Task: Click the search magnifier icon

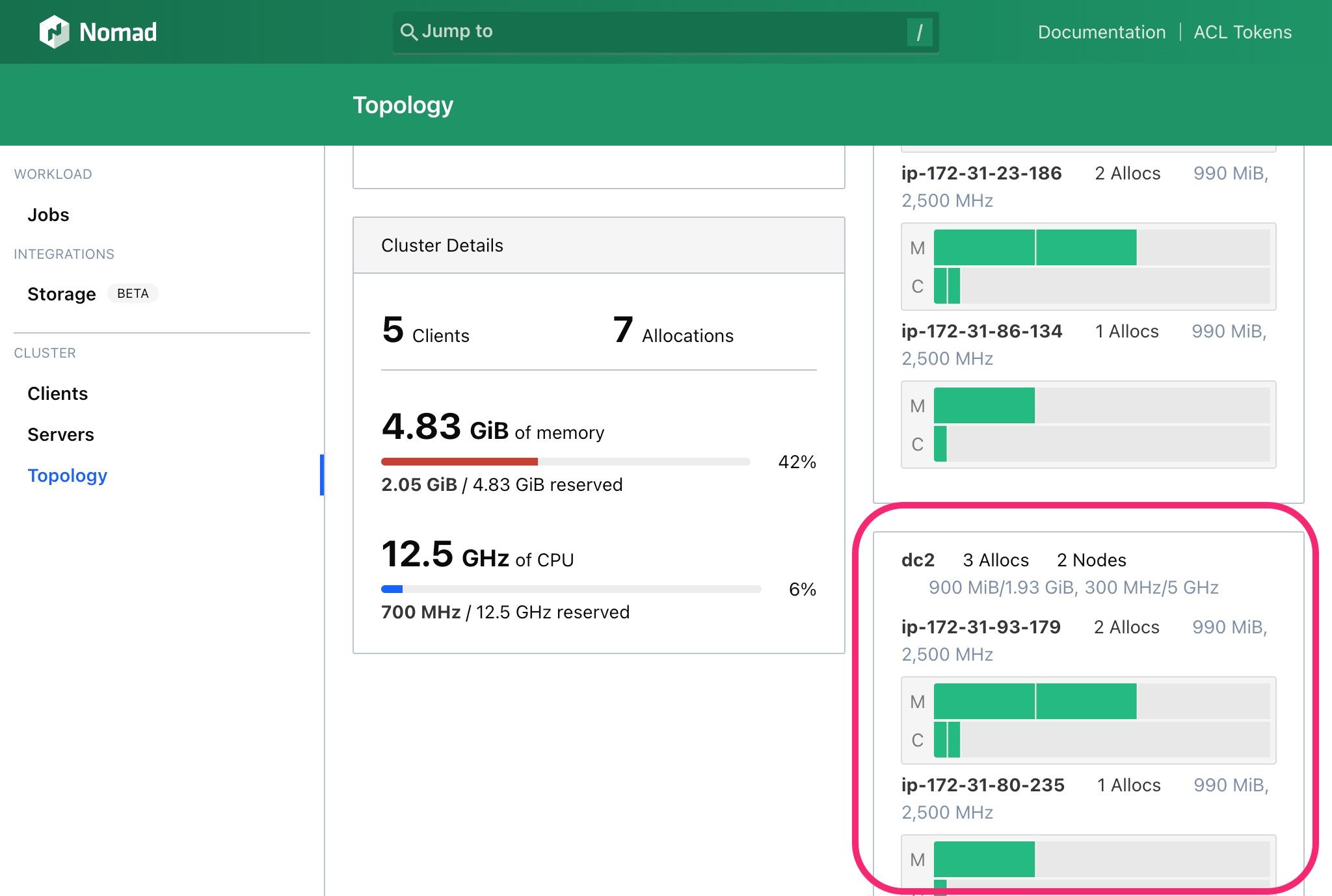Action: pyautogui.click(x=408, y=32)
